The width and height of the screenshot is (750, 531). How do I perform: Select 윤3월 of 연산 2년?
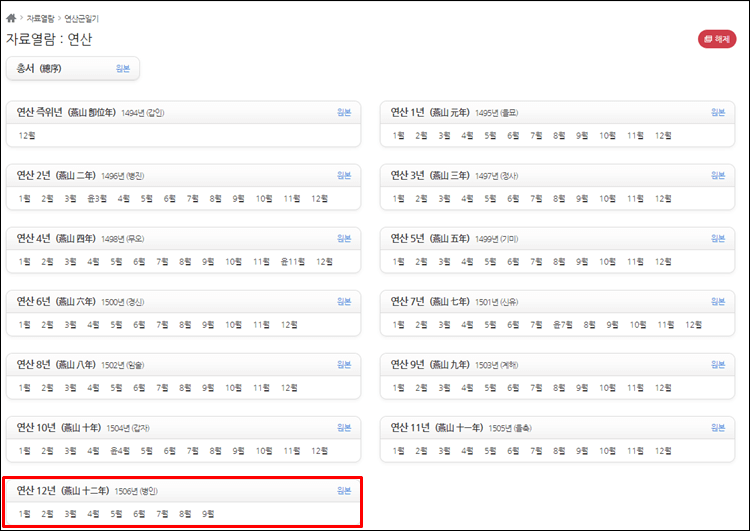[x=97, y=199]
